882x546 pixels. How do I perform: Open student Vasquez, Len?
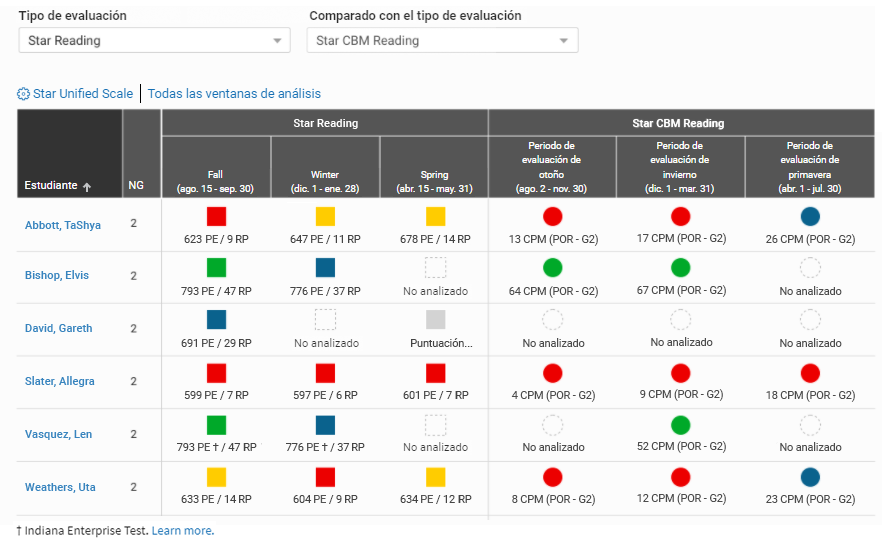[x=58, y=434]
